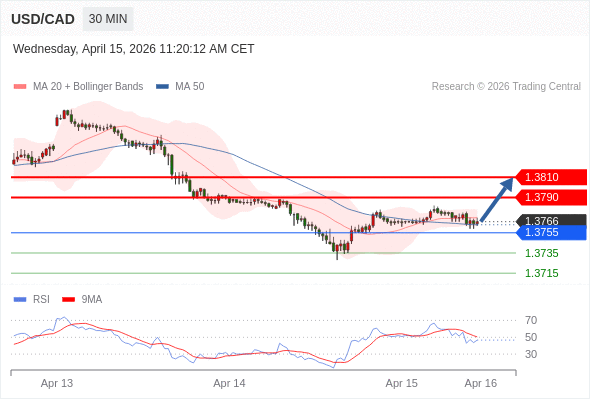Click the Apr 15 date axis label
590x400 pixels.
pyautogui.click(x=401, y=383)
